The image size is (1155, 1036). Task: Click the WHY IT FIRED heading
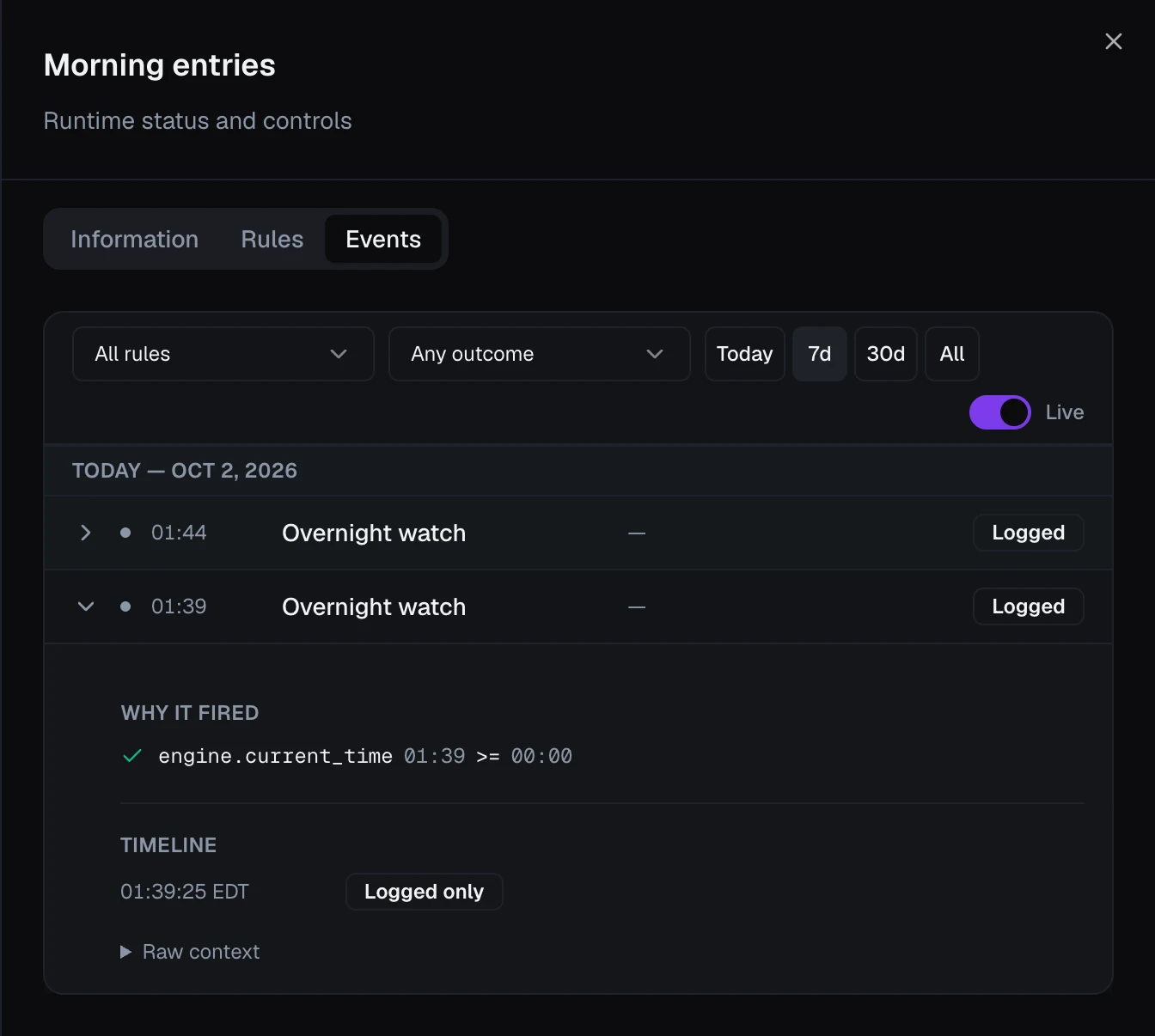point(190,713)
